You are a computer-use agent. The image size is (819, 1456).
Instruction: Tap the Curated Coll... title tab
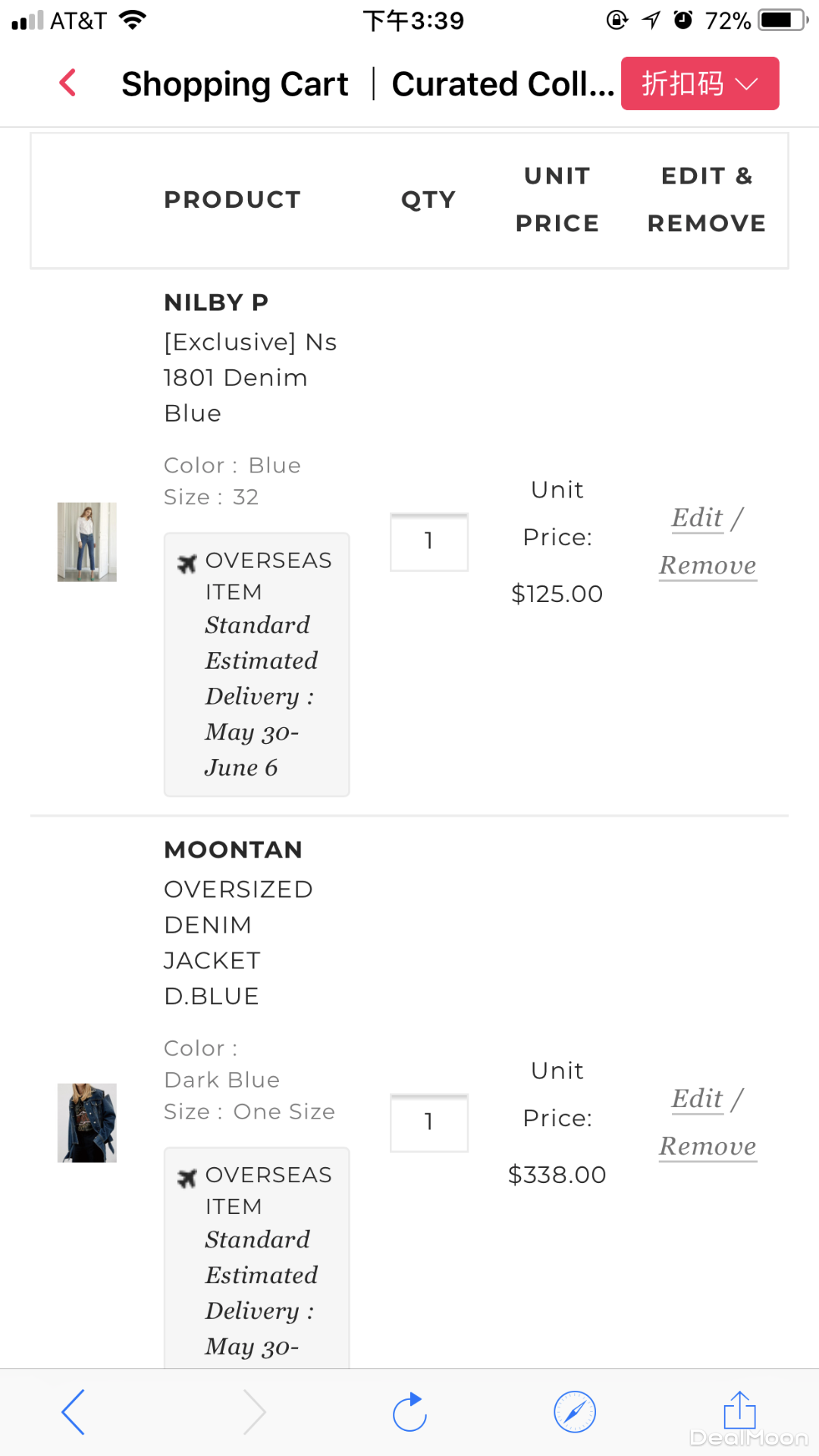[502, 84]
